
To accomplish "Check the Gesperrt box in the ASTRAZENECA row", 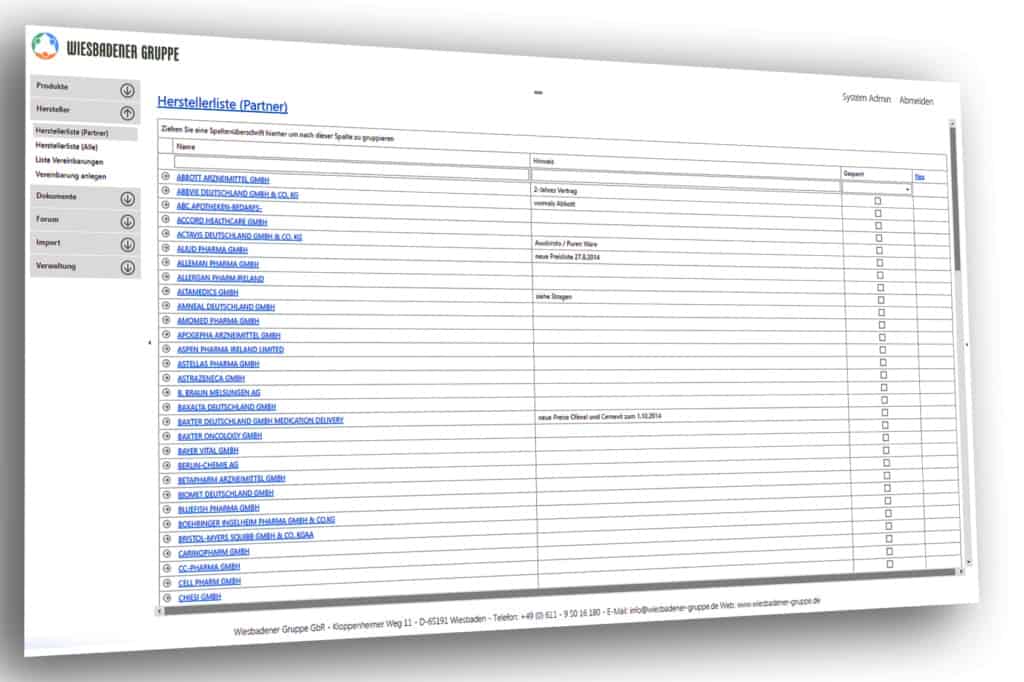I will tap(884, 375).
